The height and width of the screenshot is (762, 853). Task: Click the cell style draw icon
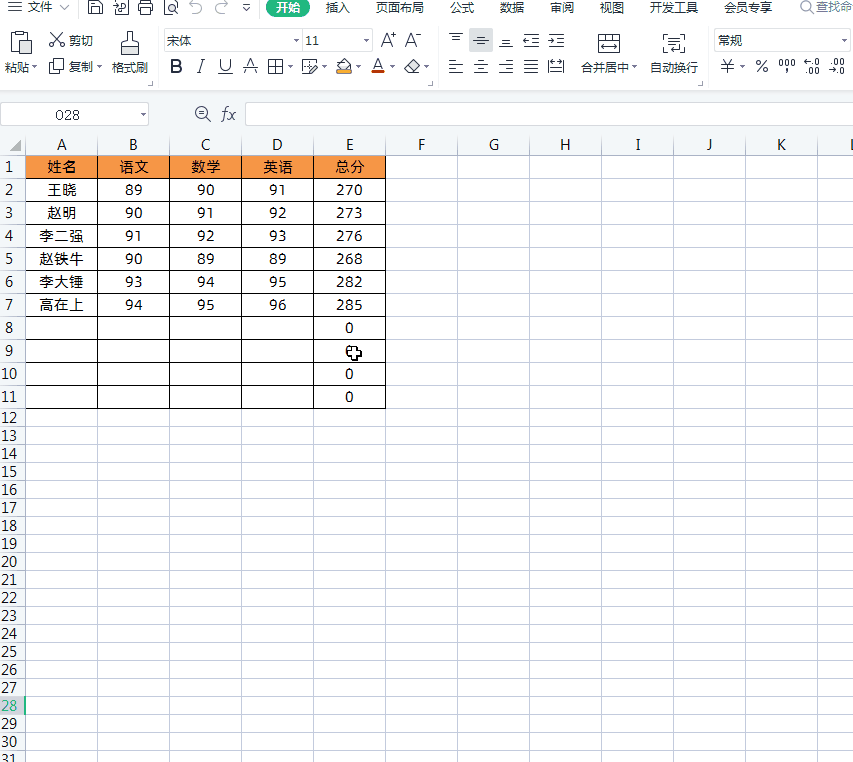[x=310, y=66]
